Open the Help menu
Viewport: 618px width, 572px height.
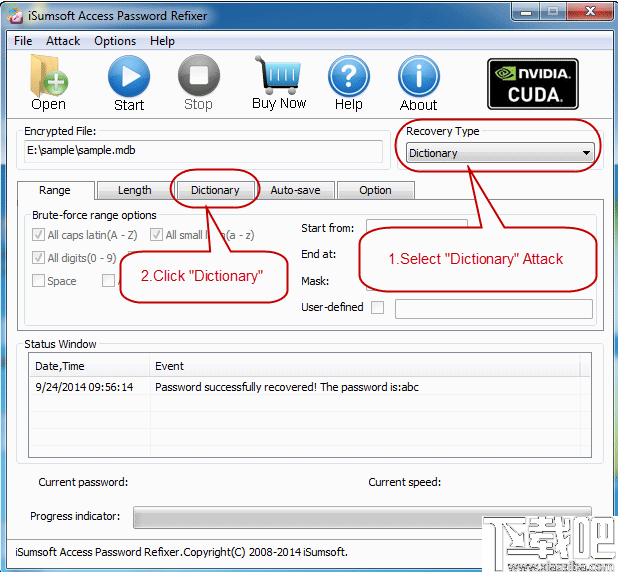[162, 41]
